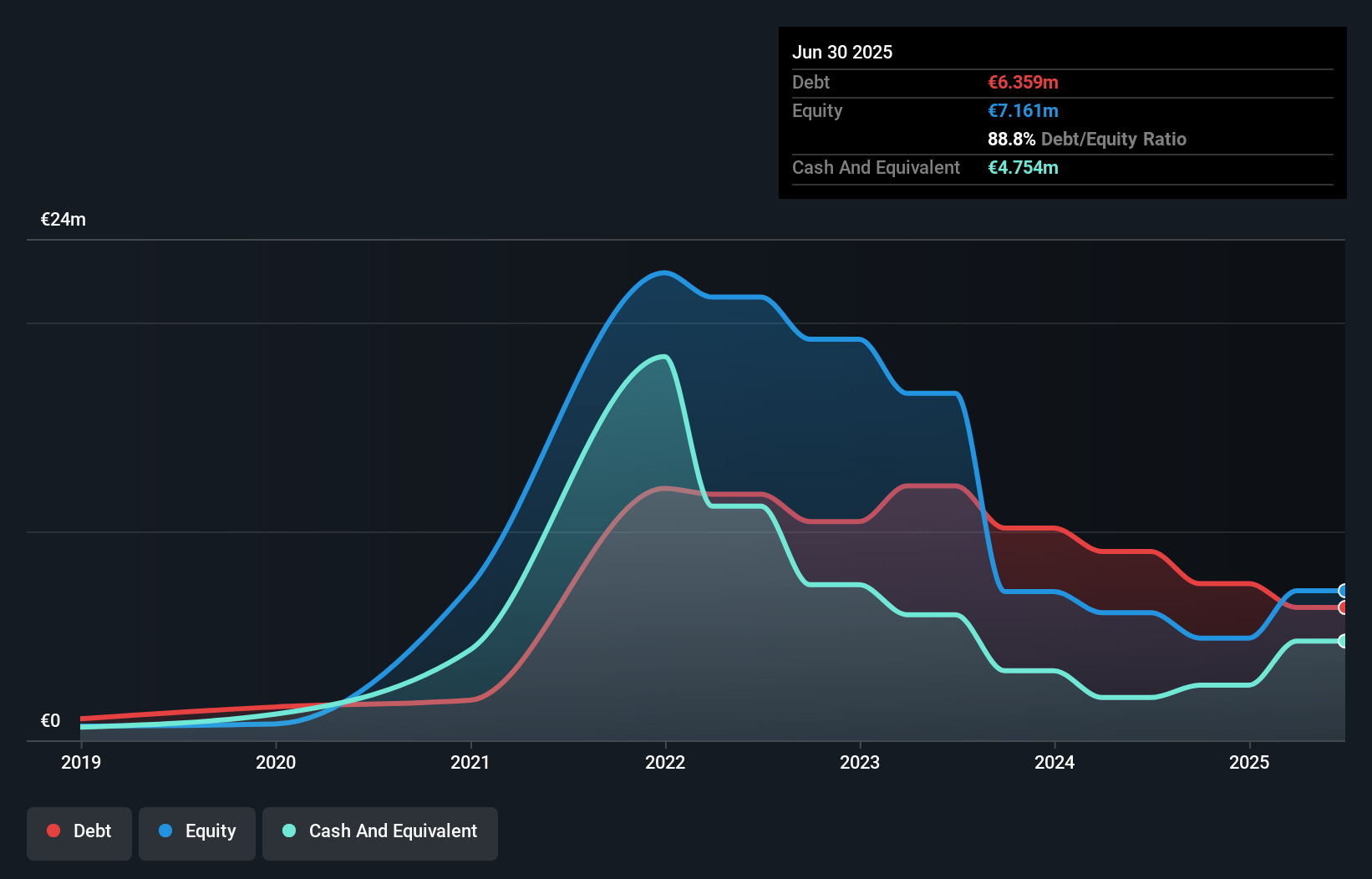The height and width of the screenshot is (879, 1372).
Task: Click the red Debt legend dot
Action: tap(53, 831)
